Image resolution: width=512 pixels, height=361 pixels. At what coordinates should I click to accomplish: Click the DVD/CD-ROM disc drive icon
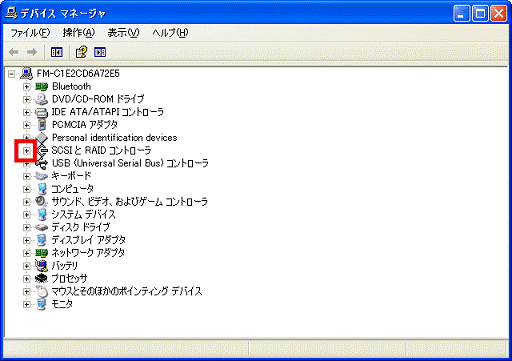coord(42,99)
